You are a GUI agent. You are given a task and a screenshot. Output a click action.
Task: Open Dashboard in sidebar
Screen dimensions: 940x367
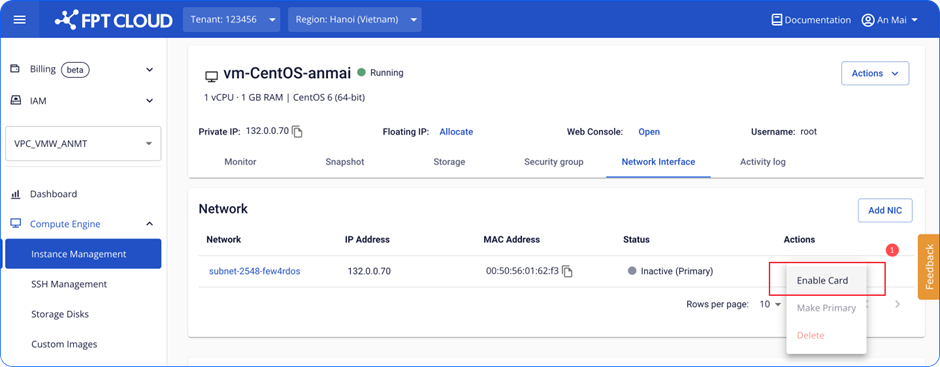[x=53, y=194]
